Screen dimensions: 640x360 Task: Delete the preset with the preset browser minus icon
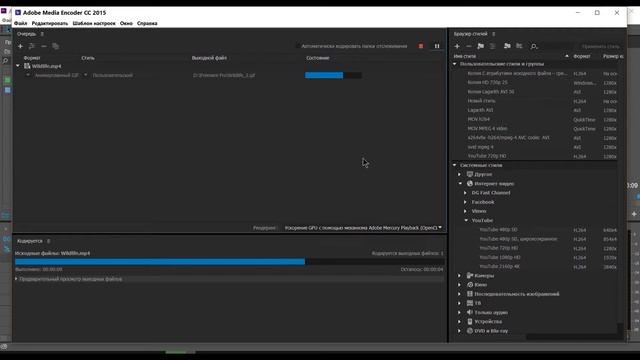coord(469,46)
